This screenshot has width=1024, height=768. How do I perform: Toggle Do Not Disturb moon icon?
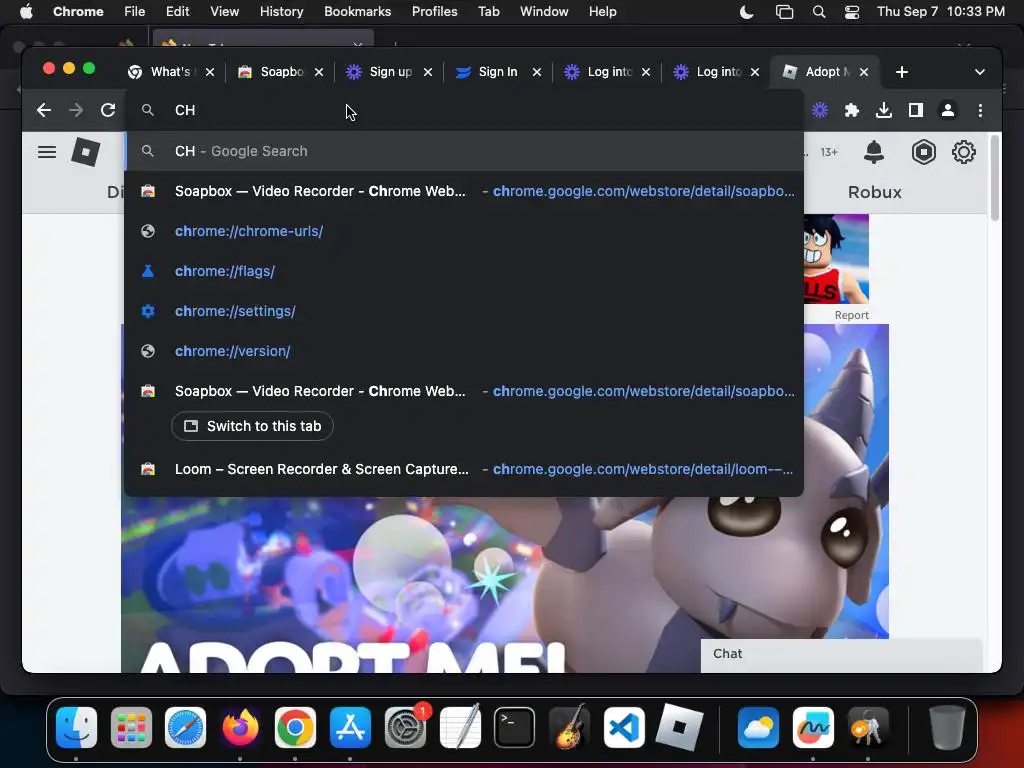(746, 12)
